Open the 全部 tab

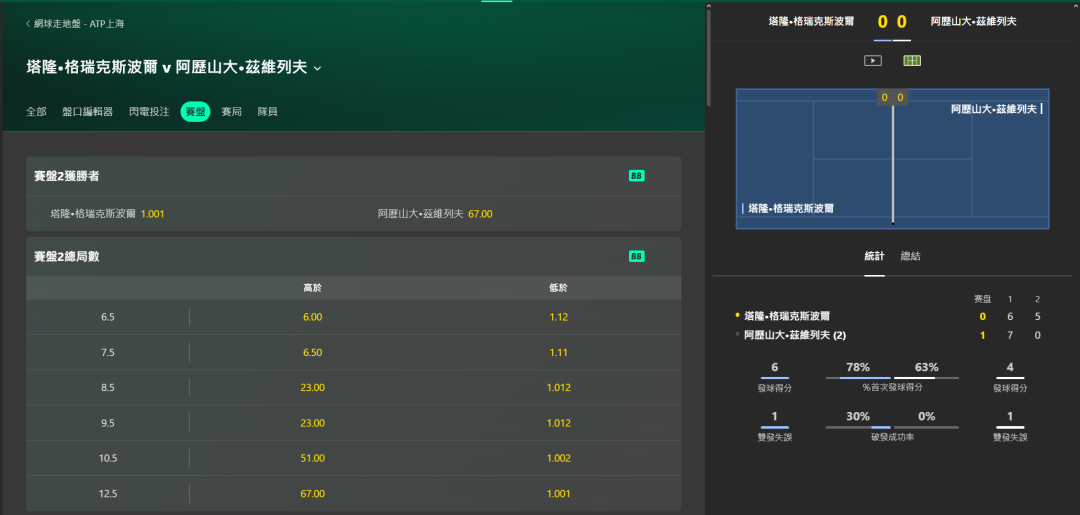pyautogui.click(x=37, y=112)
